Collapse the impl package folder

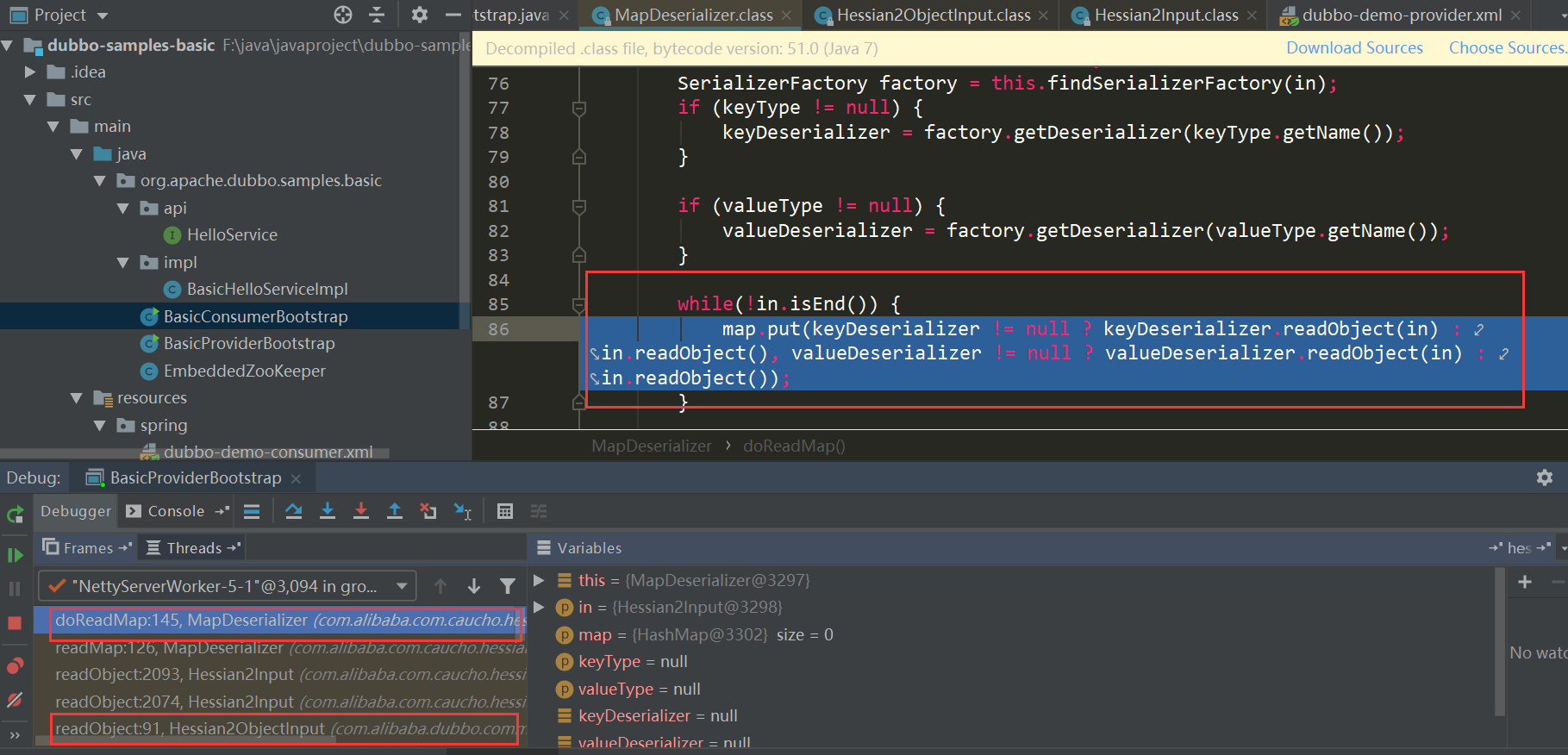tap(123, 263)
